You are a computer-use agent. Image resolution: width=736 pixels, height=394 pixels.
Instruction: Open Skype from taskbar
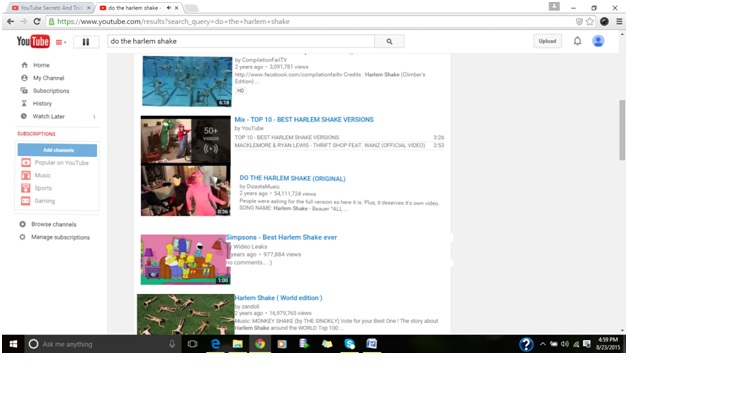[x=350, y=344]
